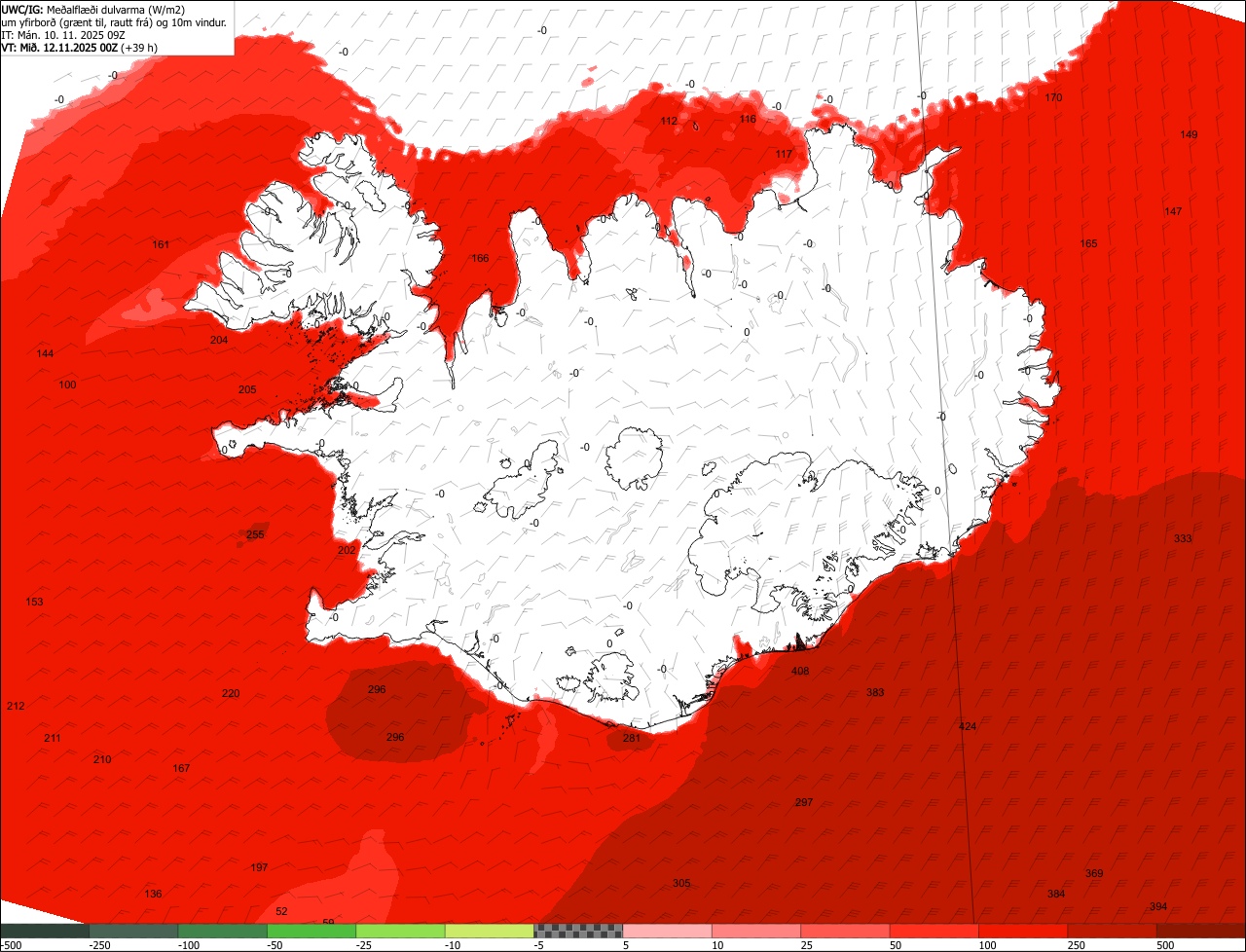The image size is (1246, 952).
Task: Click the green legend swatch between -100 and -50
Action: coord(223,931)
